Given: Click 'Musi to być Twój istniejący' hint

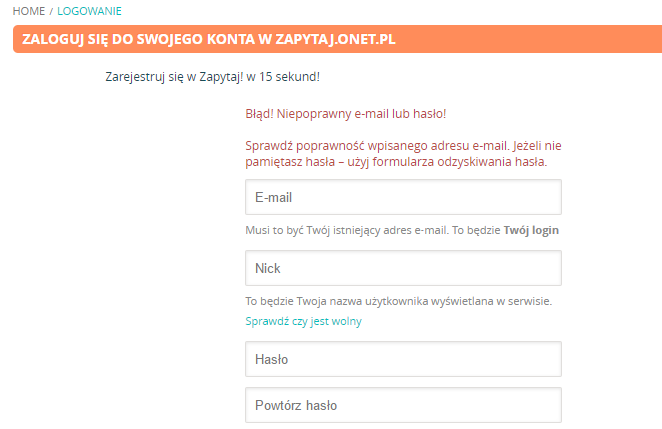Looking at the screenshot, I should [320, 230].
